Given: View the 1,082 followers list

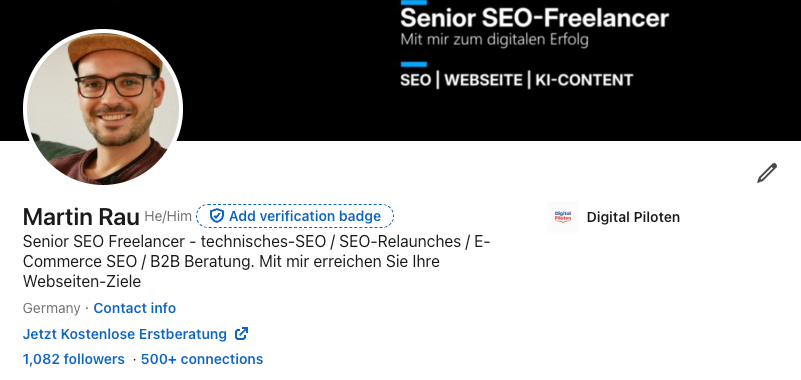Looking at the screenshot, I should click(74, 360).
